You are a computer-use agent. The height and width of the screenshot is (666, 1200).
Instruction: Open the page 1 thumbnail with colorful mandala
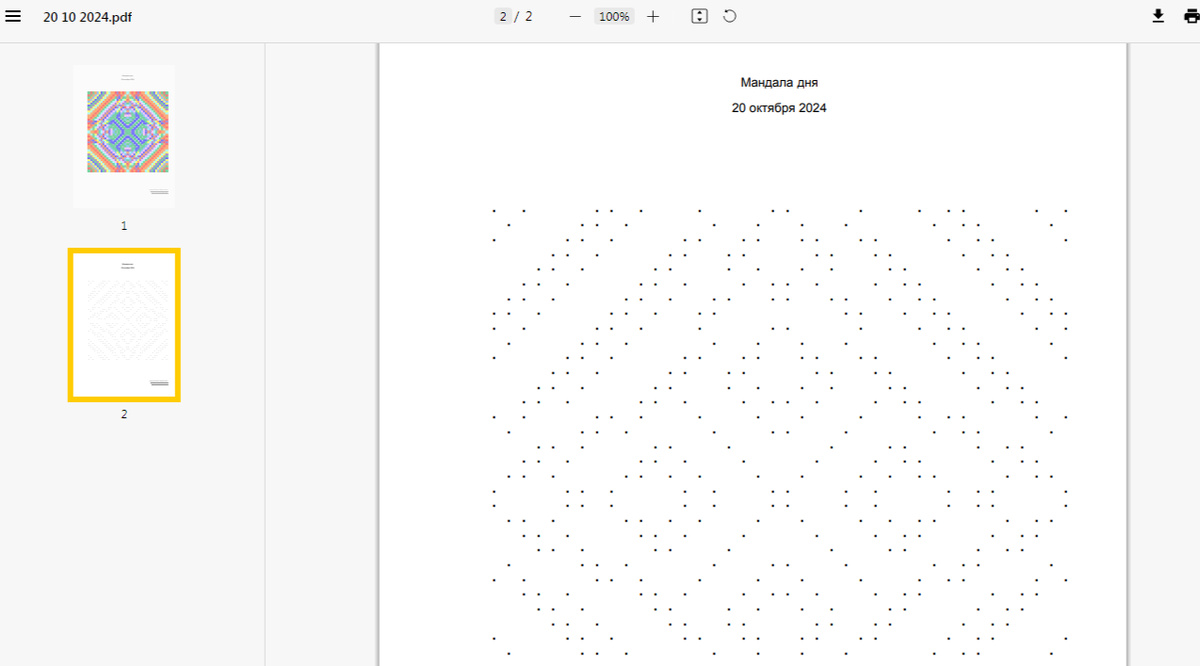pos(124,136)
